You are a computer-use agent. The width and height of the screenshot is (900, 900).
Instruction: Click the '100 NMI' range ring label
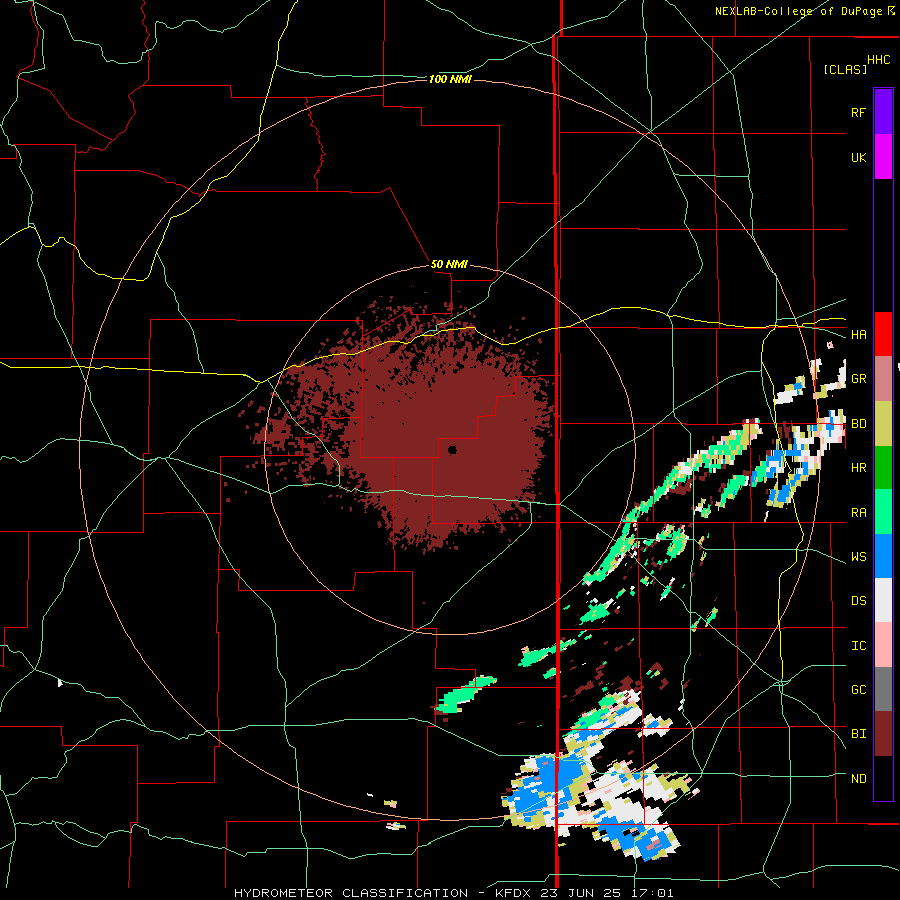[450, 79]
